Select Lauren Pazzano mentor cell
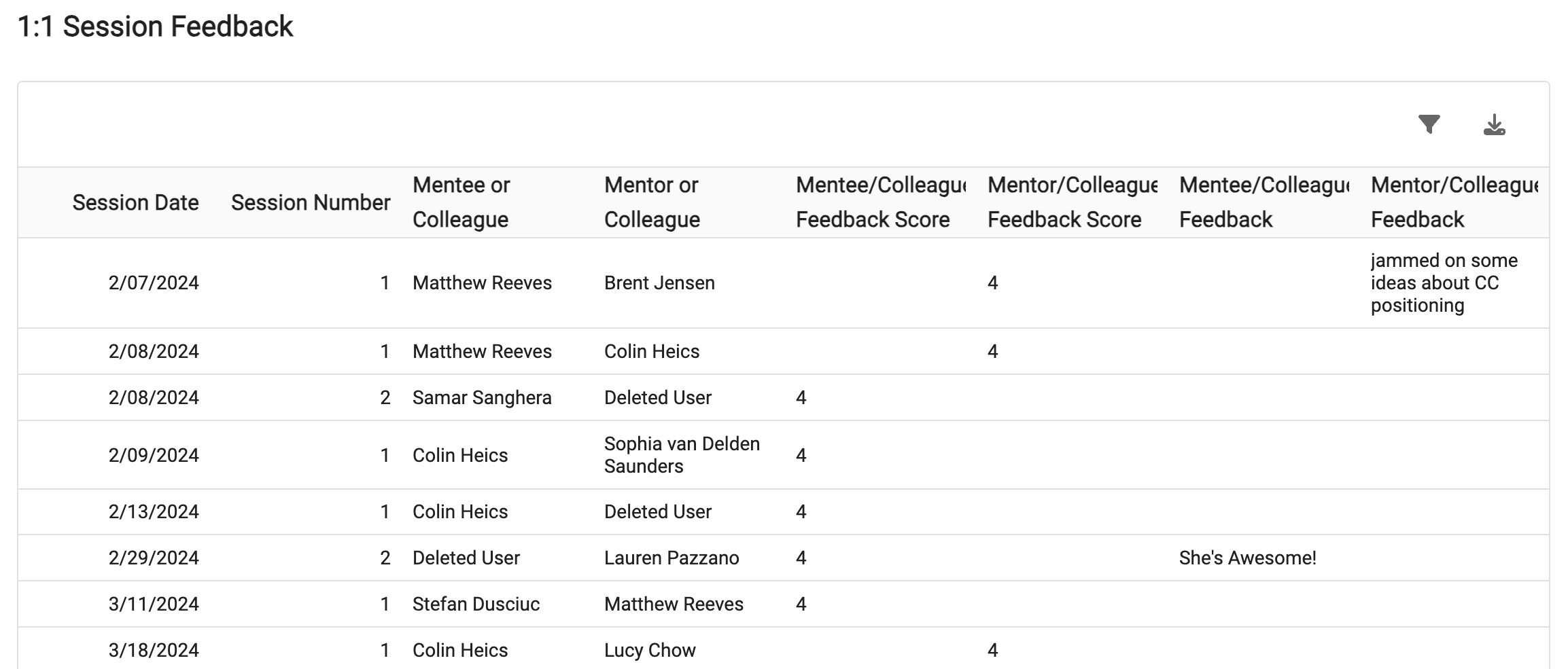The height and width of the screenshot is (669, 1568). (671, 558)
